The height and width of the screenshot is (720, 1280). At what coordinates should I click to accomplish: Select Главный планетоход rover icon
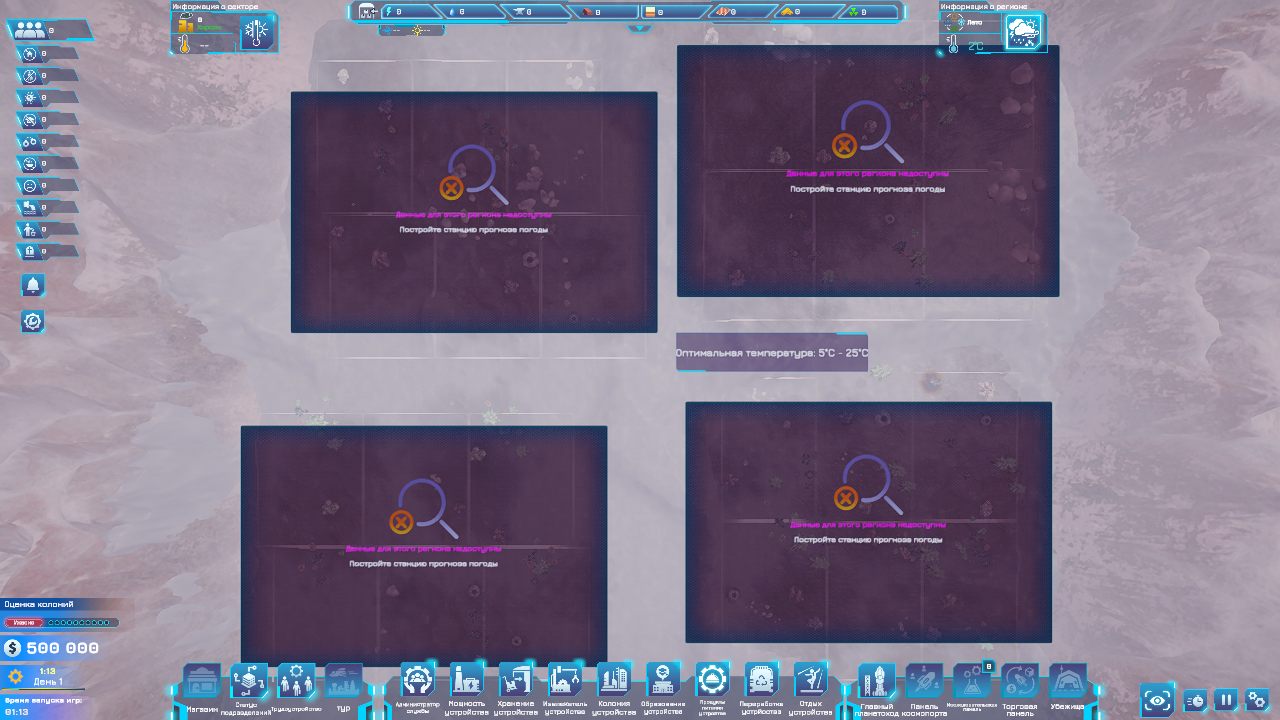[877, 682]
